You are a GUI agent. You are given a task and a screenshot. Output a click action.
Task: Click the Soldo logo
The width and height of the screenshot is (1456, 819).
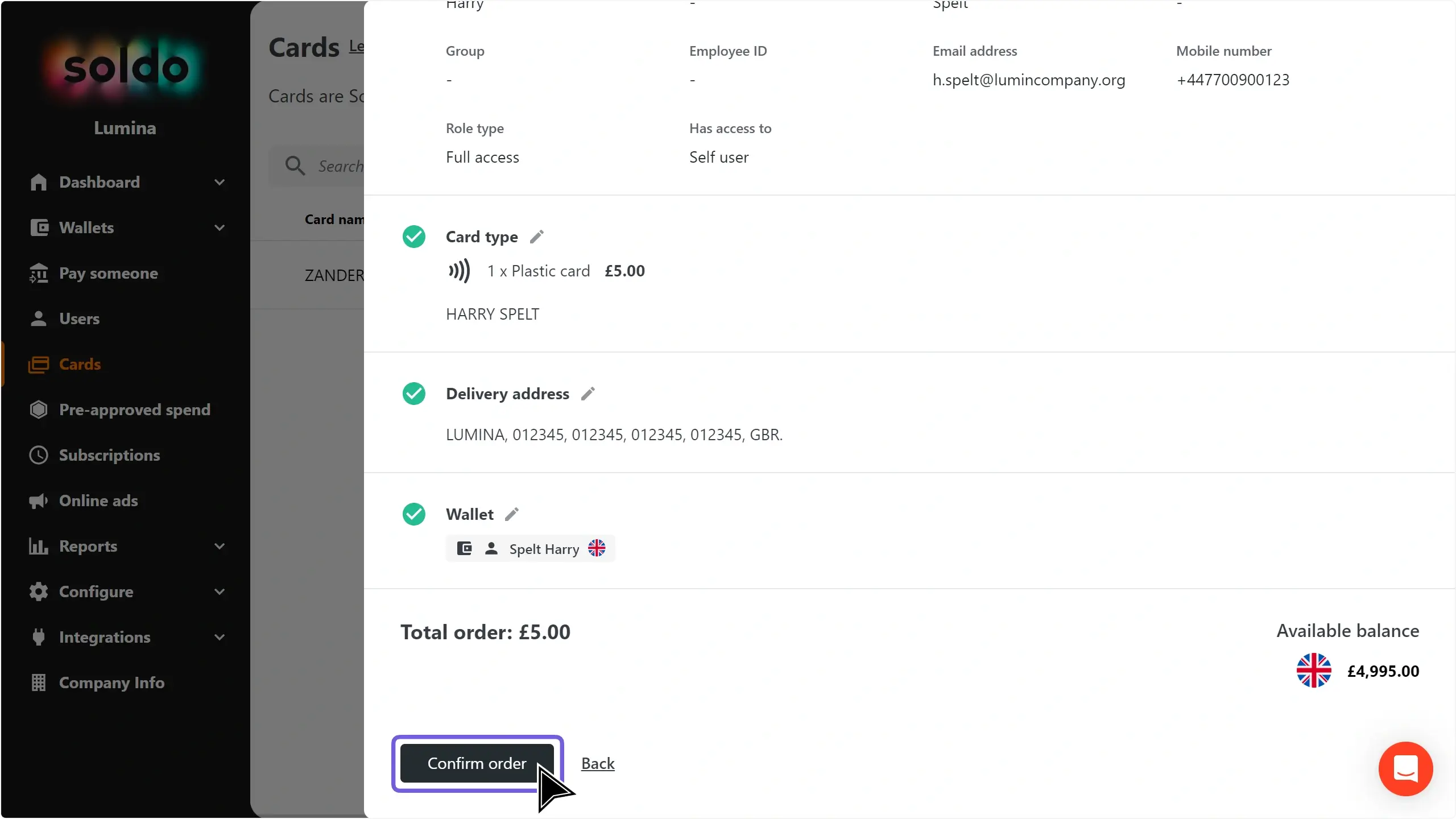(x=125, y=67)
